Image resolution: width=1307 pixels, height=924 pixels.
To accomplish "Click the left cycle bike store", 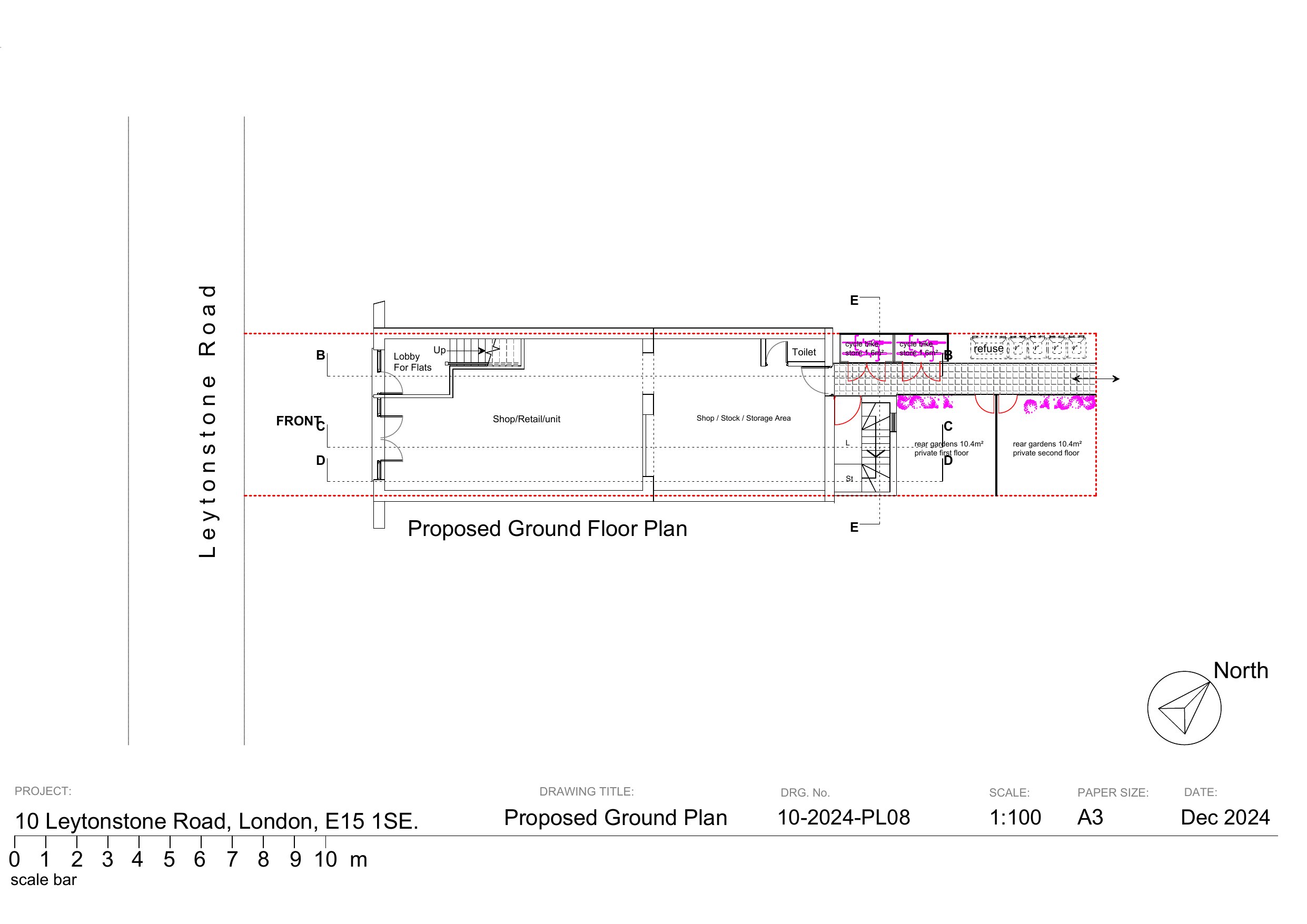I will 865,349.
